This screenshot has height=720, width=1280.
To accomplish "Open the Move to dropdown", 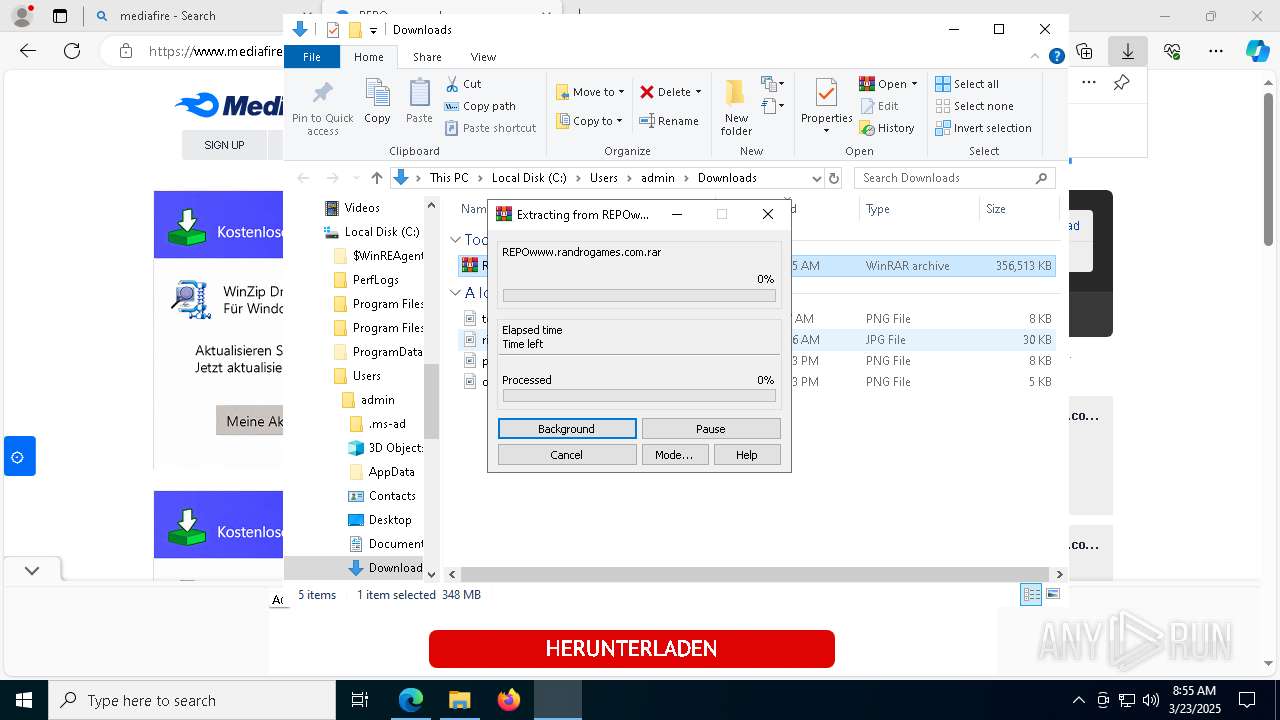I will point(590,92).
